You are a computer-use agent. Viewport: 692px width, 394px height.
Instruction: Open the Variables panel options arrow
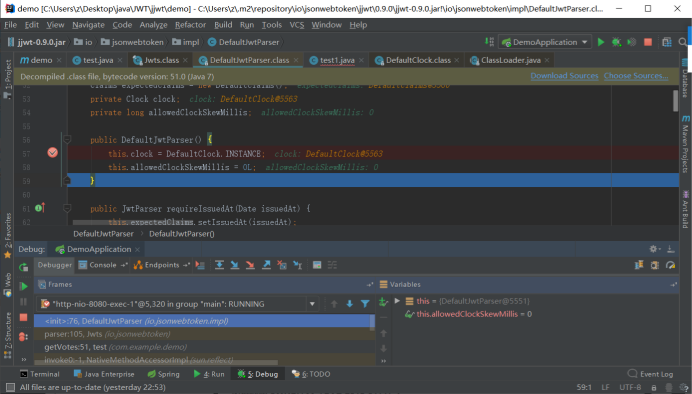click(x=673, y=285)
